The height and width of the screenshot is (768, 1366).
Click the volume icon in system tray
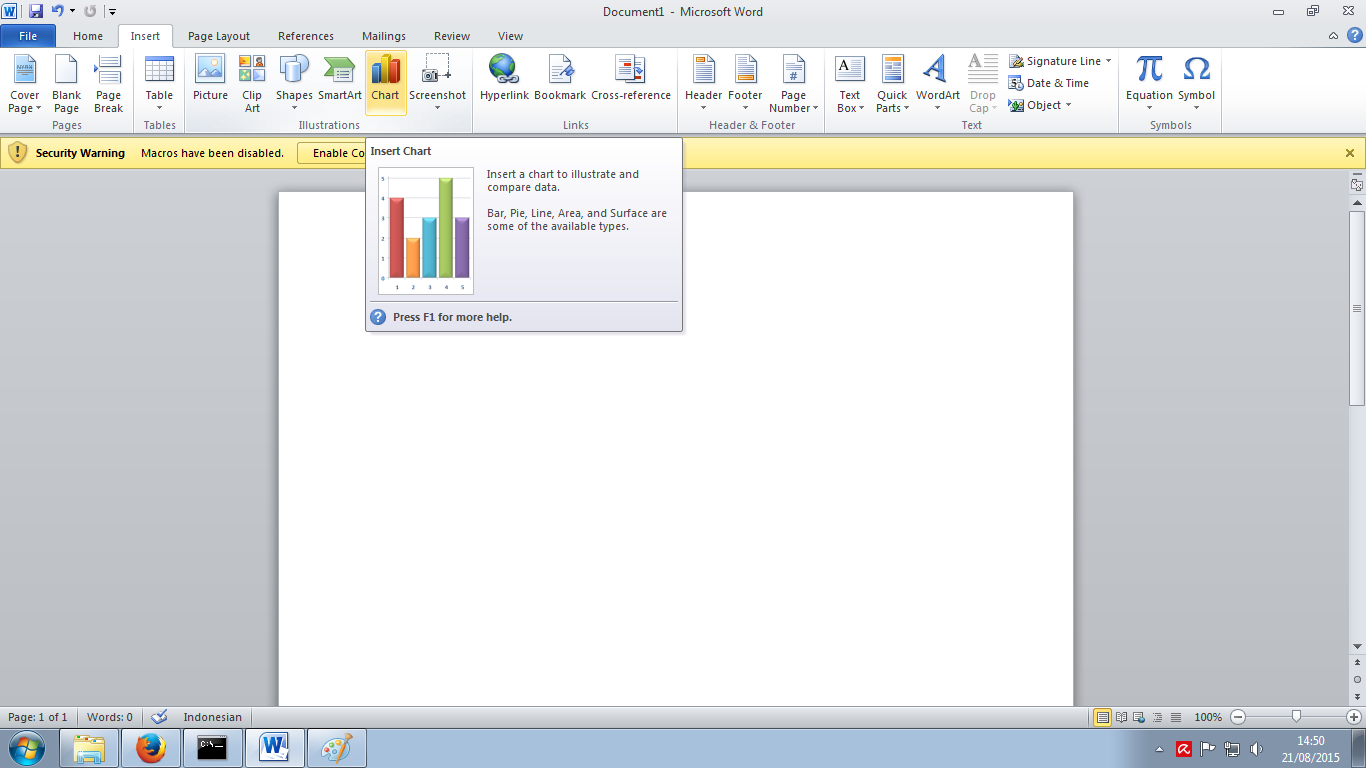pyautogui.click(x=1257, y=749)
